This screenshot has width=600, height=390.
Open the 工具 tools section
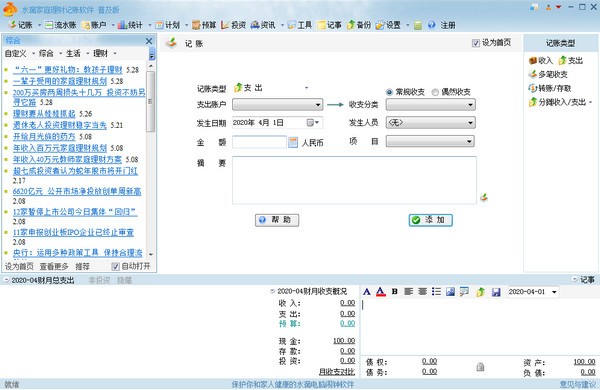[300, 25]
